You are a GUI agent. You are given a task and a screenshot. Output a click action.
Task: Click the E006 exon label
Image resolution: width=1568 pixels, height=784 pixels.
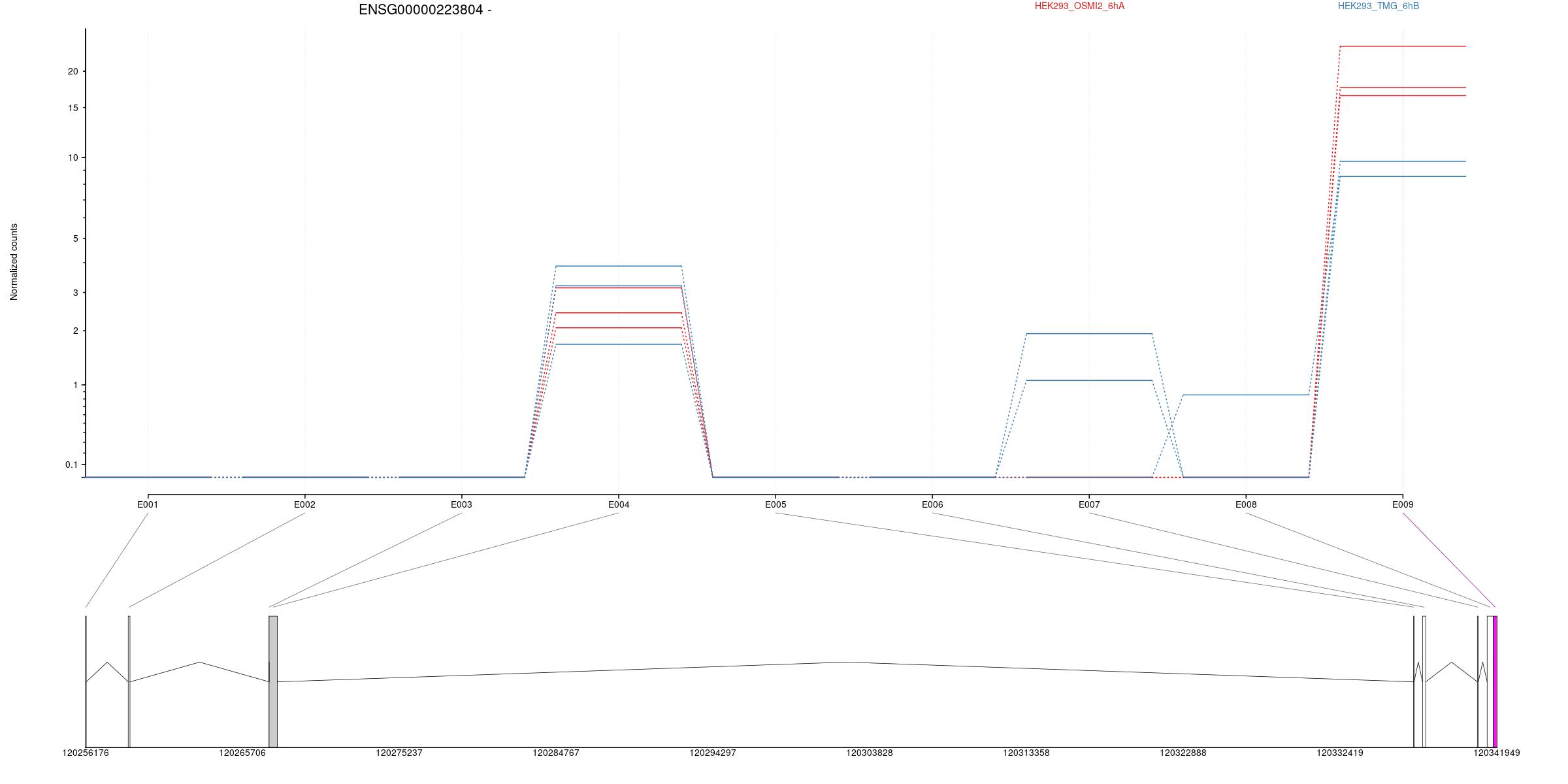point(932,504)
